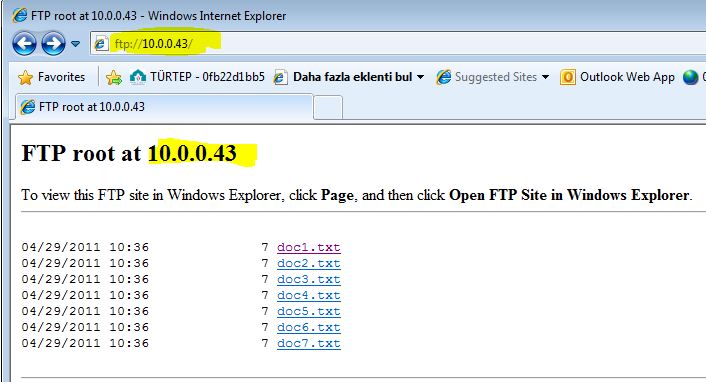Image resolution: width=706 pixels, height=382 pixels.
Task: Click the Open FTP Site in Windows Explorer text
Action: coord(569,195)
